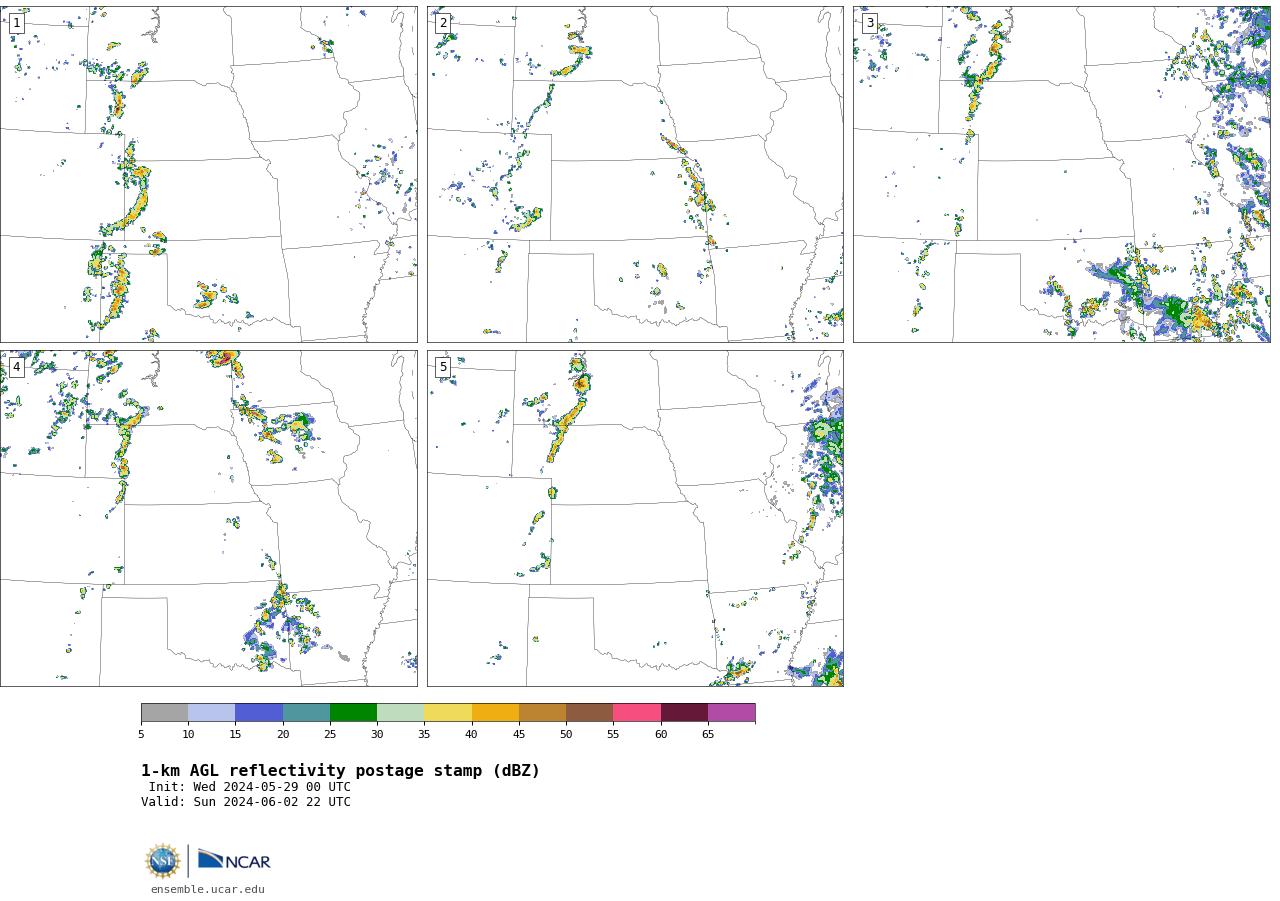Click the panel number 2 label
This screenshot has height=901, width=1280.
click(x=443, y=23)
